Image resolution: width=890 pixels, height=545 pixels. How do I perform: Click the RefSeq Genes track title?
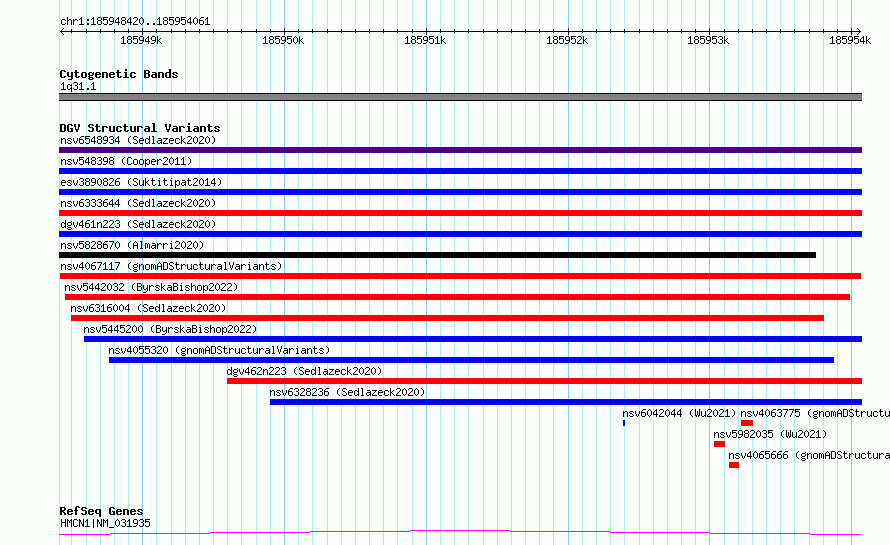point(101,511)
